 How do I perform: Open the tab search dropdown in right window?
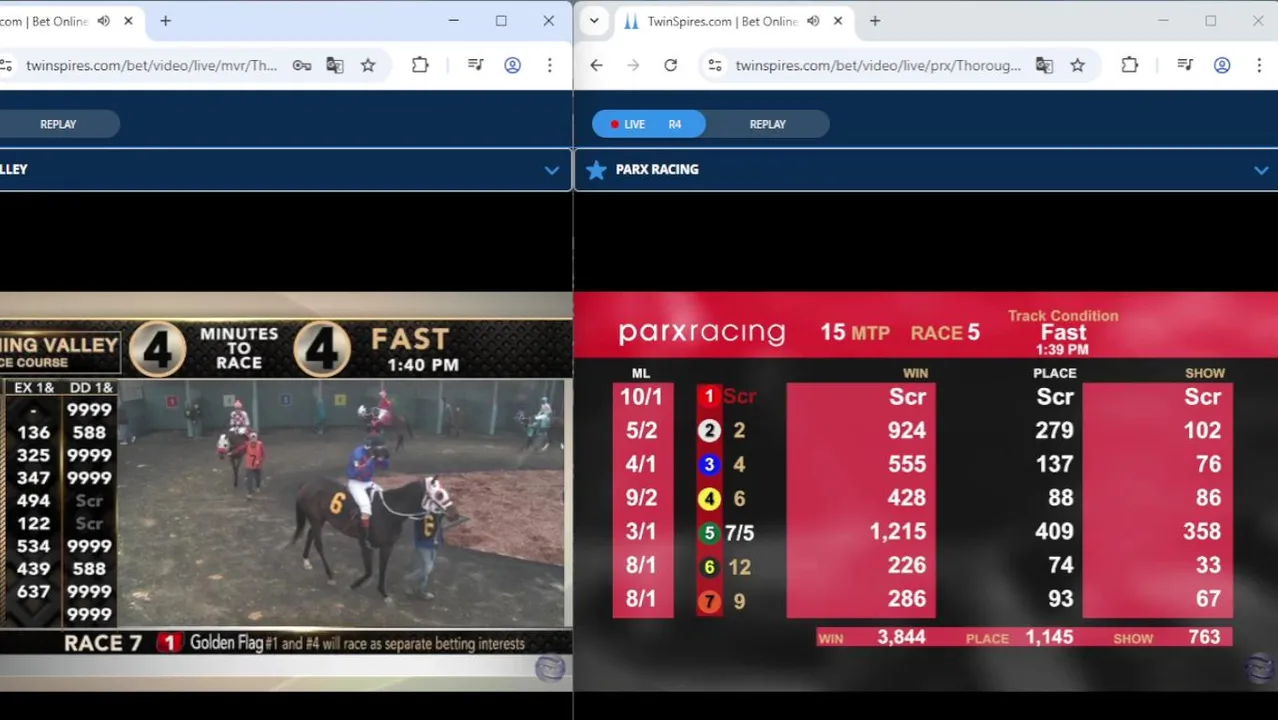point(594,21)
